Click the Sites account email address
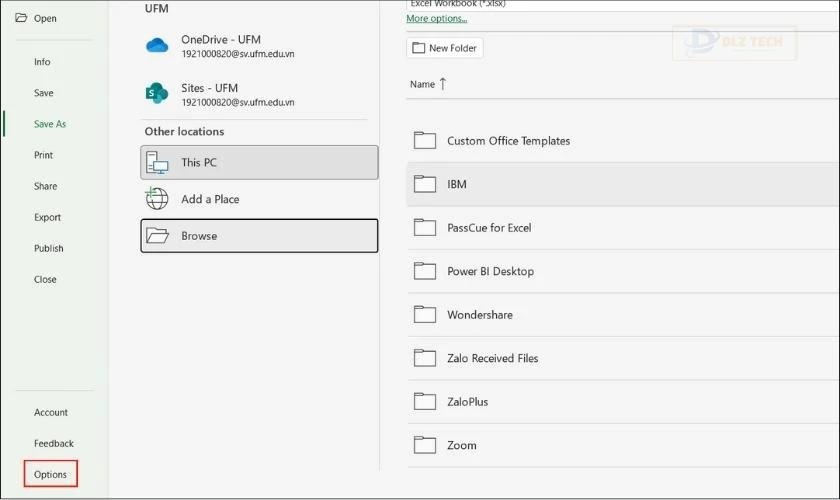The height and width of the screenshot is (500, 840). pyautogui.click(x=238, y=102)
